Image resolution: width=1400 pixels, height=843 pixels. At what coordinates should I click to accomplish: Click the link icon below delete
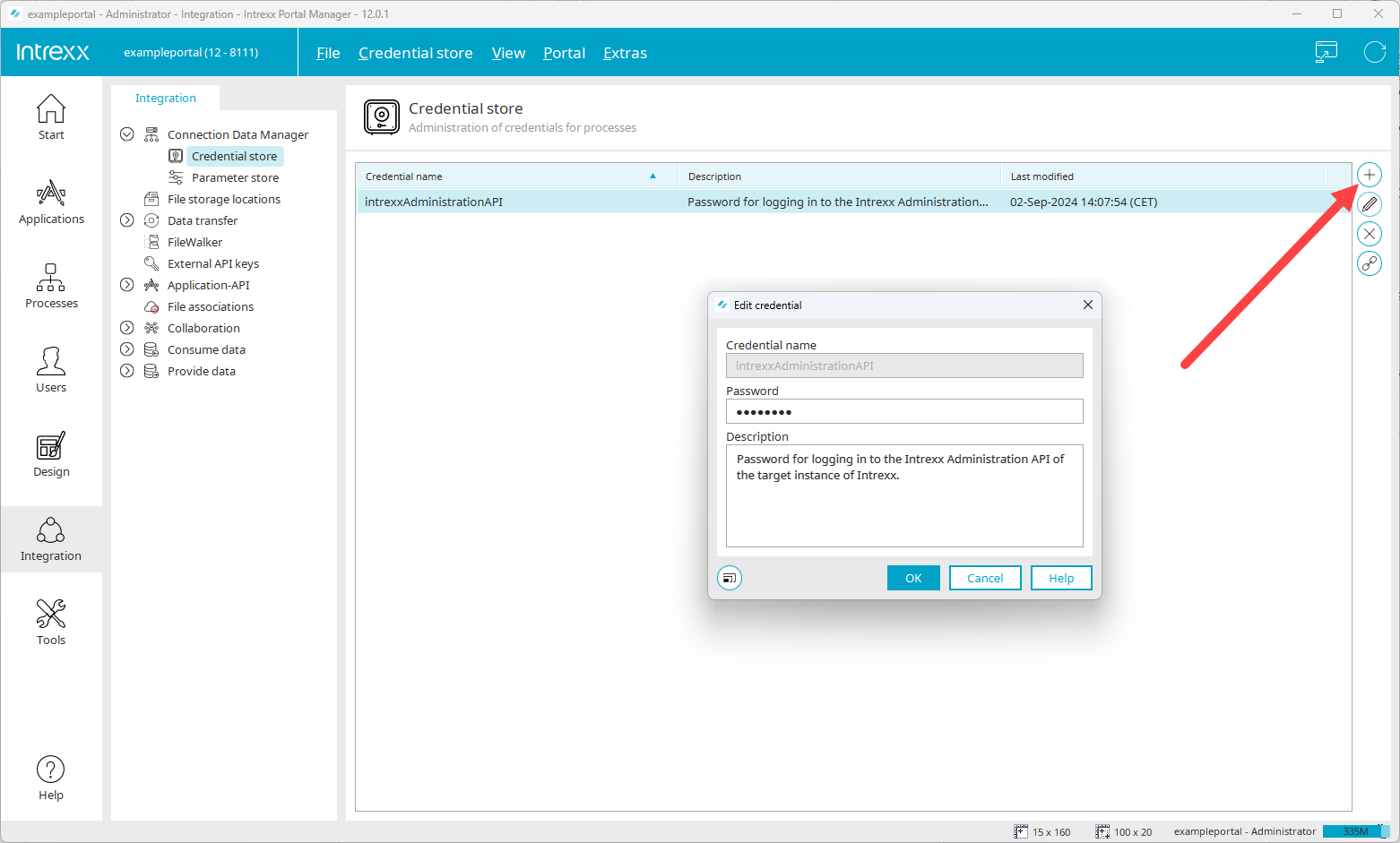(1370, 263)
